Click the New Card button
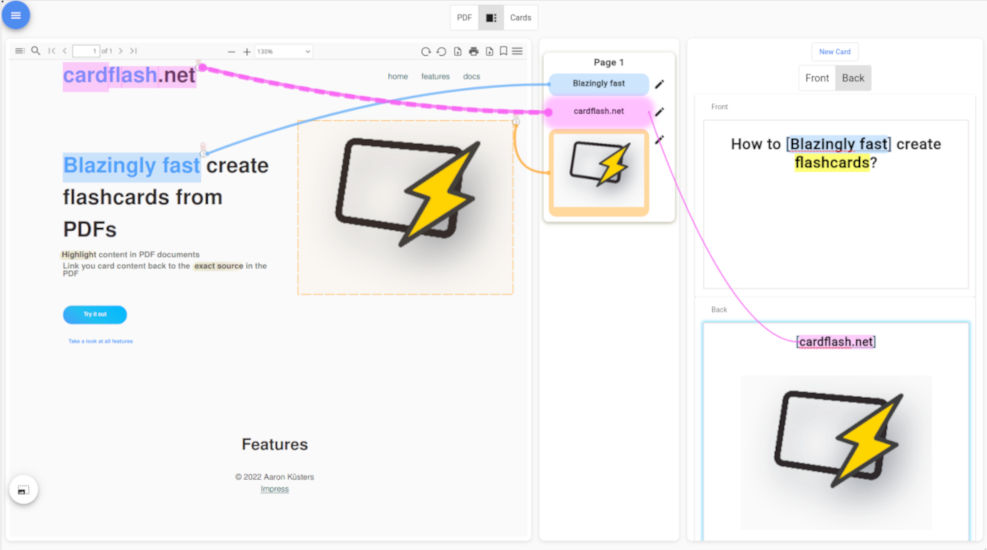Image resolution: width=987 pixels, height=550 pixels. click(834, 52)
